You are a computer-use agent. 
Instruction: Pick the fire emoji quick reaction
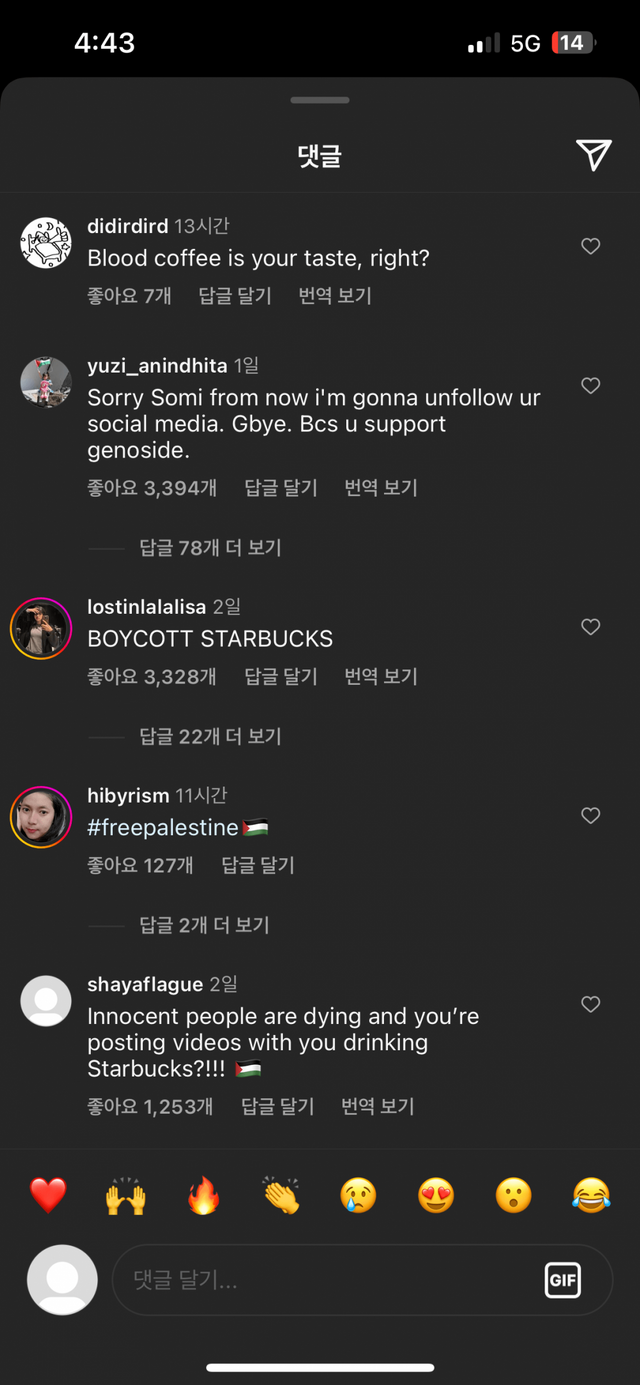point(204,1195)
